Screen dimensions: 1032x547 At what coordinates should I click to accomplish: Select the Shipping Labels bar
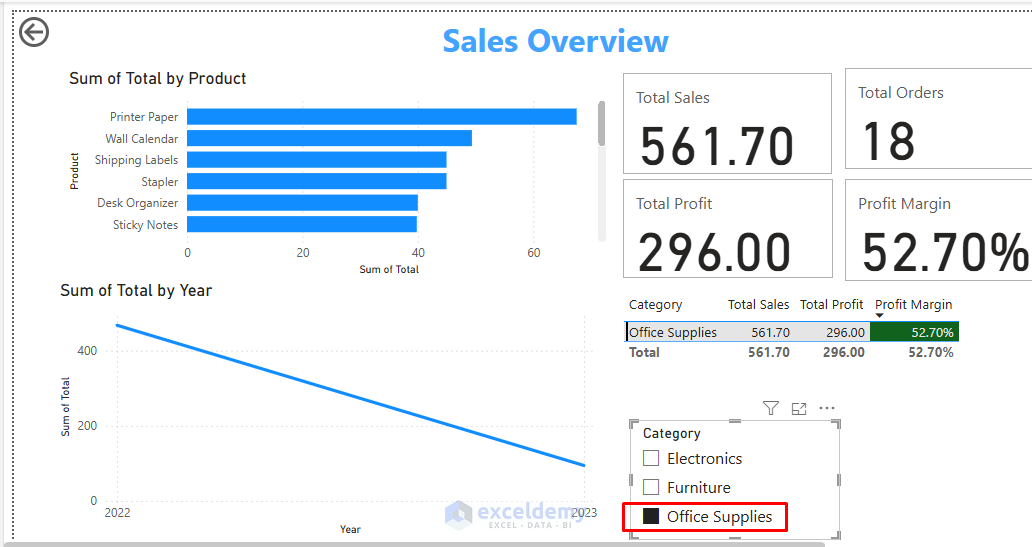click(x=316, y=160)
